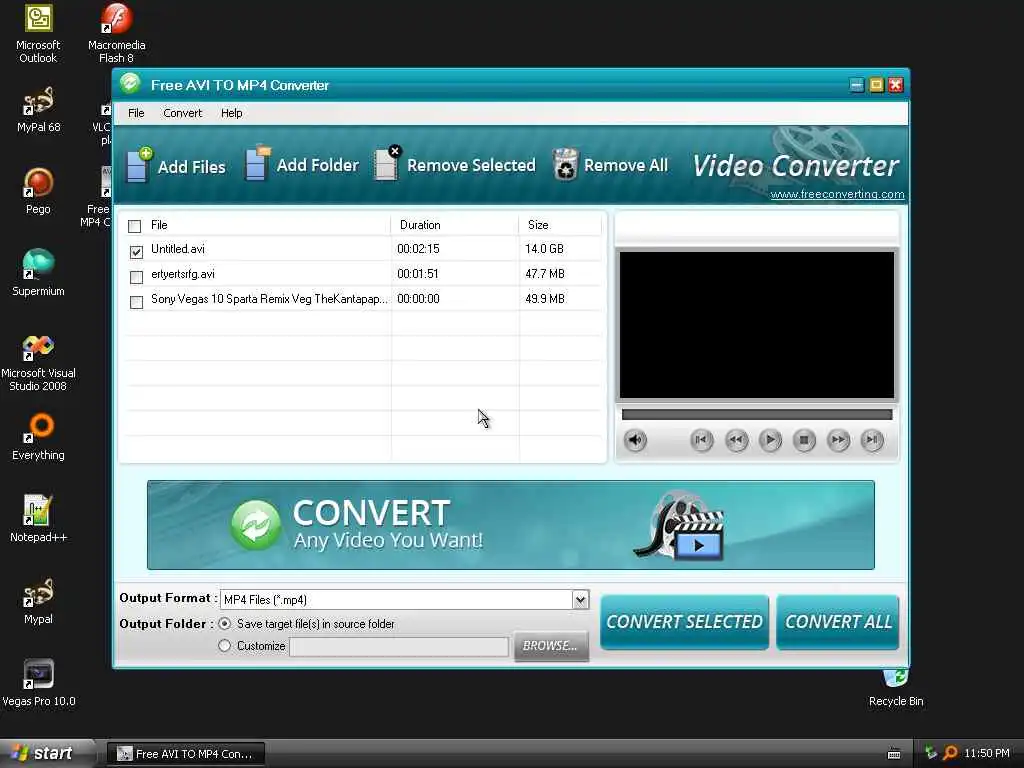Click the Add Folder toolbar button

coord(302,165)
